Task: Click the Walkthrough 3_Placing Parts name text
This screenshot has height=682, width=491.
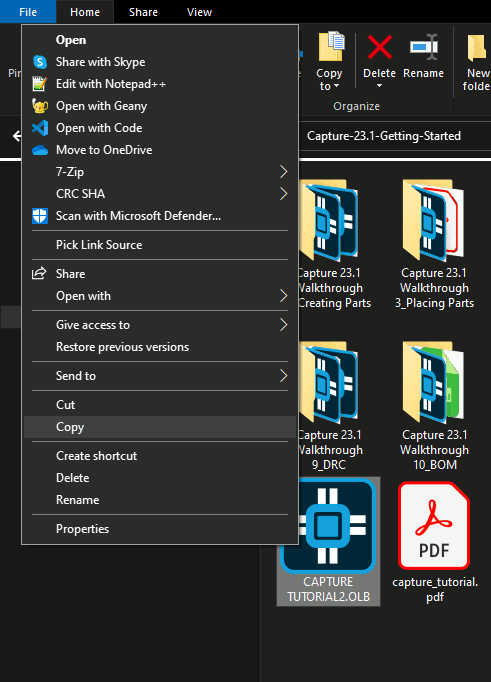Action: coord(434,288)
